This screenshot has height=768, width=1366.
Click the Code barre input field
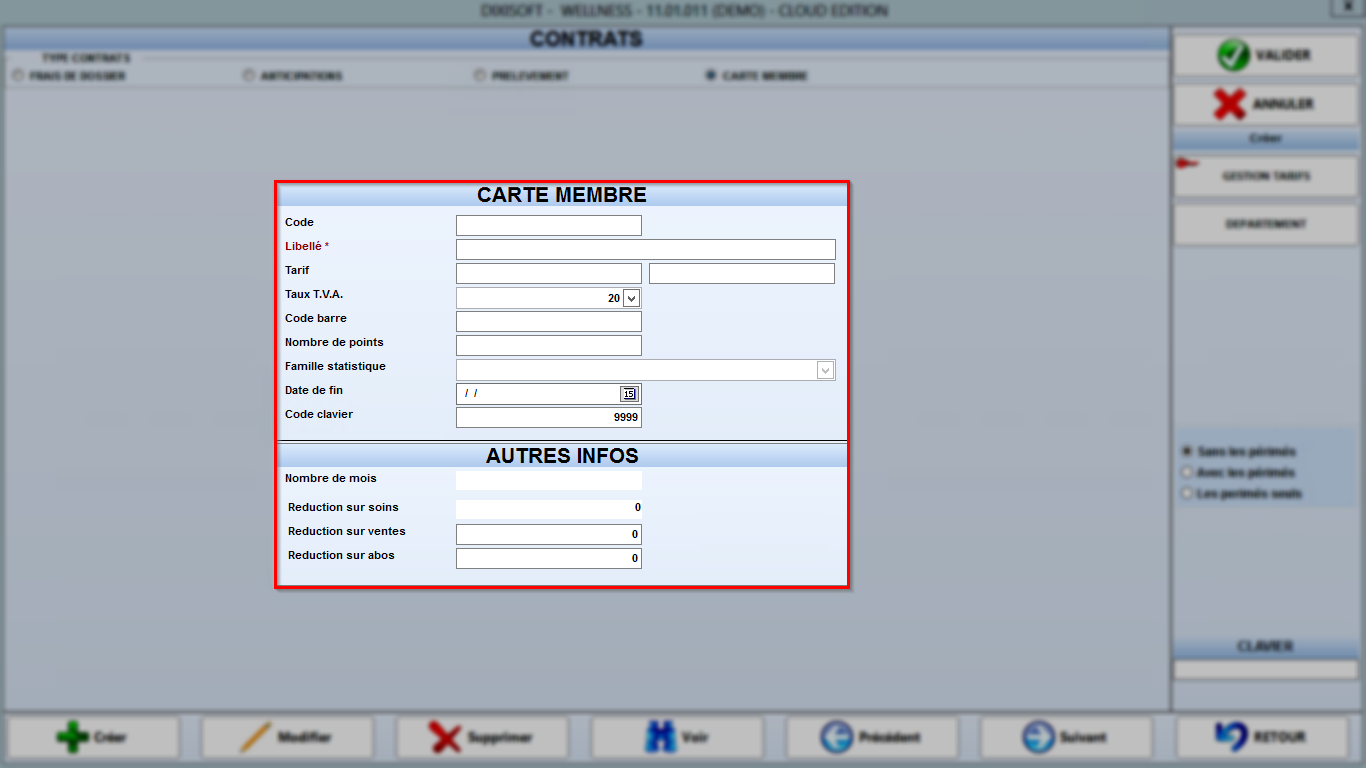pos(549,322)
